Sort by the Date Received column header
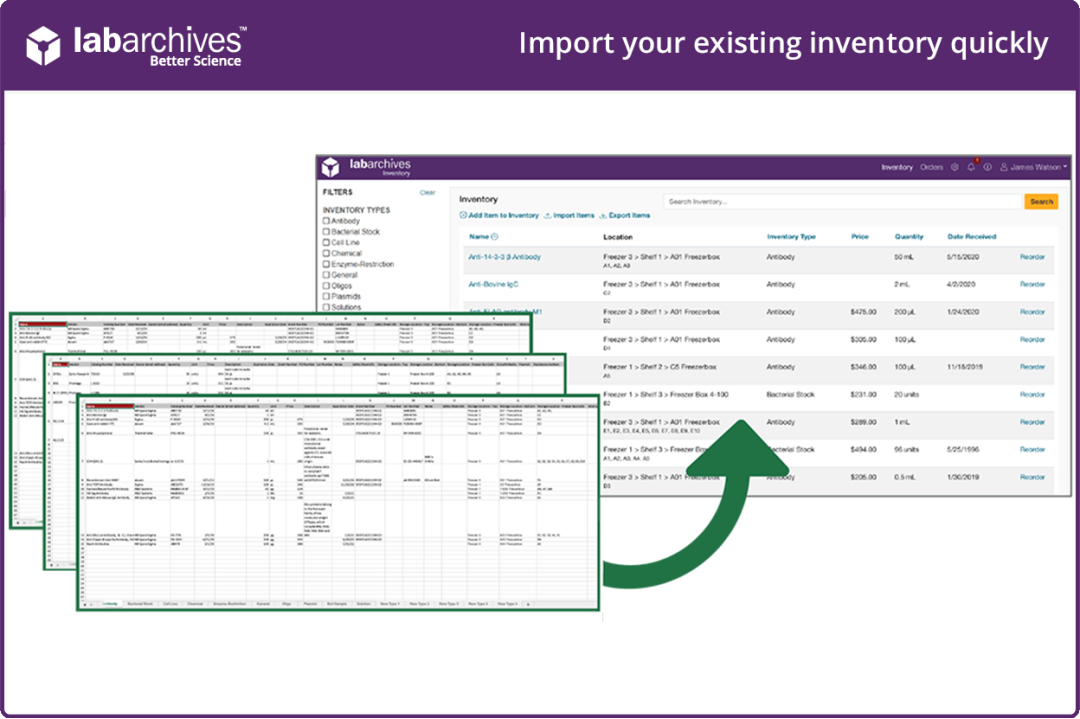This screenshot has height=719, width=1080. point(972,237)
